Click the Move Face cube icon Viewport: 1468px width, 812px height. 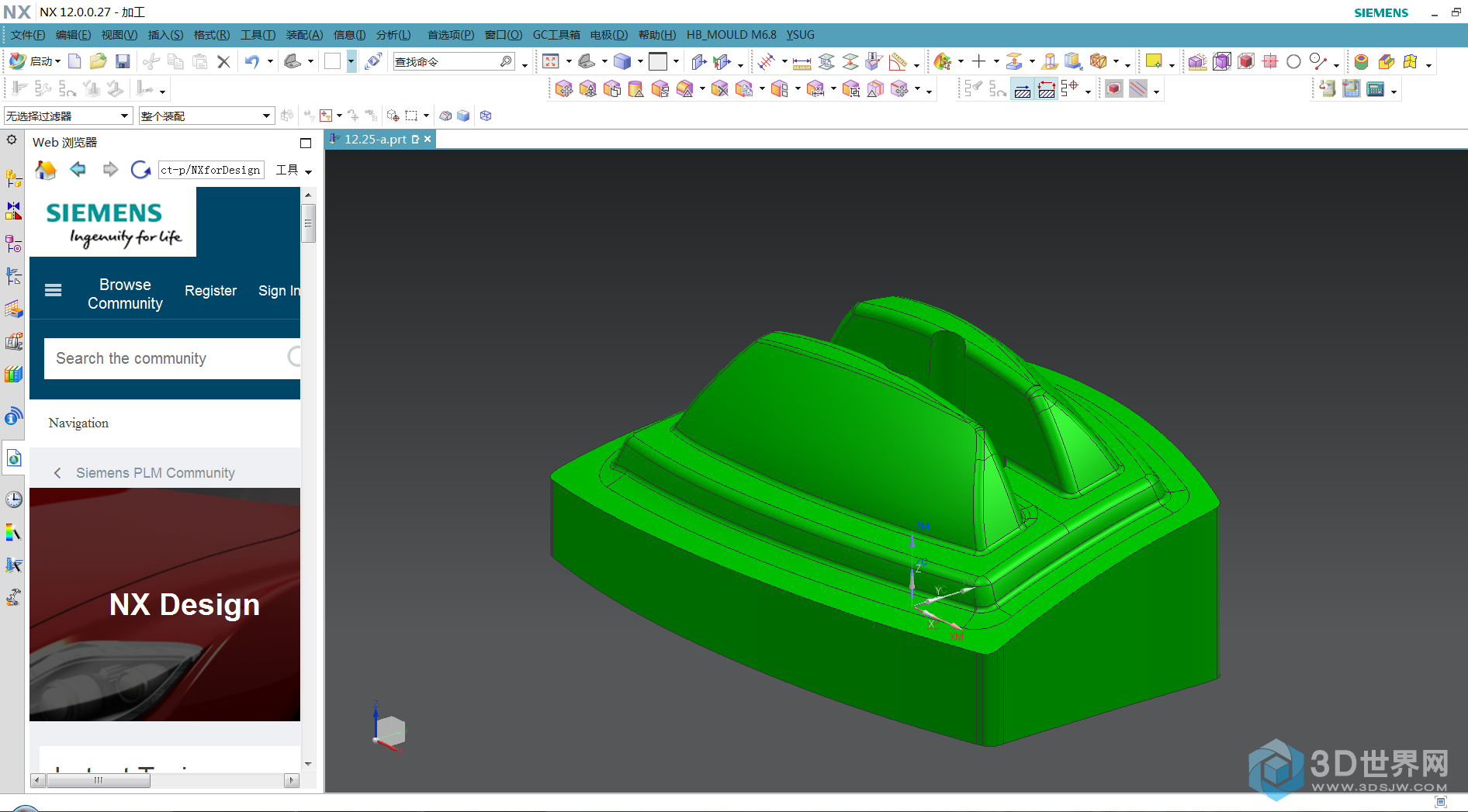click(x=564, y=89)
